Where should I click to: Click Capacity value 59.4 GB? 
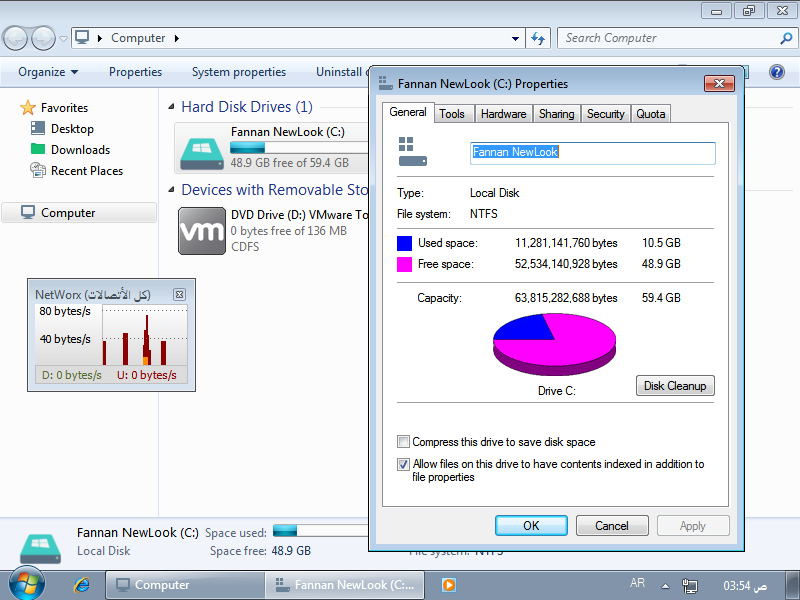tap(661, 297)
